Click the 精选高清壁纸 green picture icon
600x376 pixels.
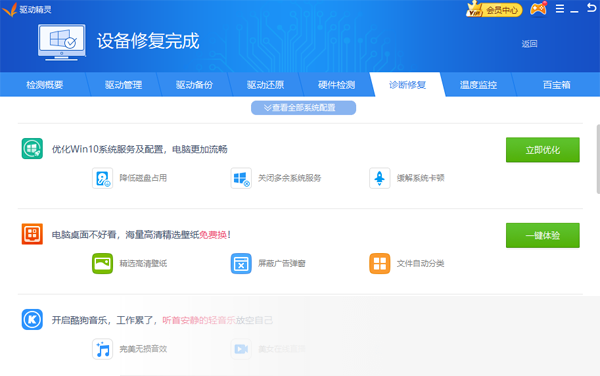[x=103, y=263]
